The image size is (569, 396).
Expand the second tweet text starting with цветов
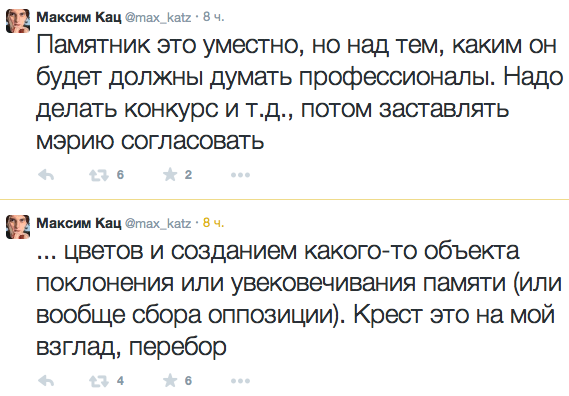point(299,299)
